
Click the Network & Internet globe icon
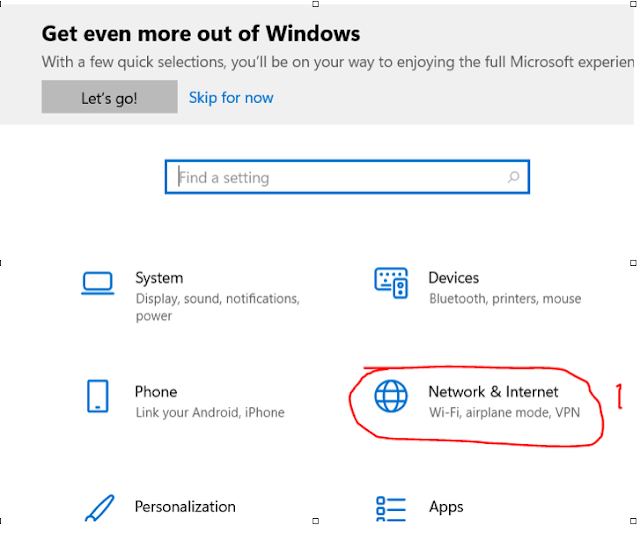click(391, 396)
